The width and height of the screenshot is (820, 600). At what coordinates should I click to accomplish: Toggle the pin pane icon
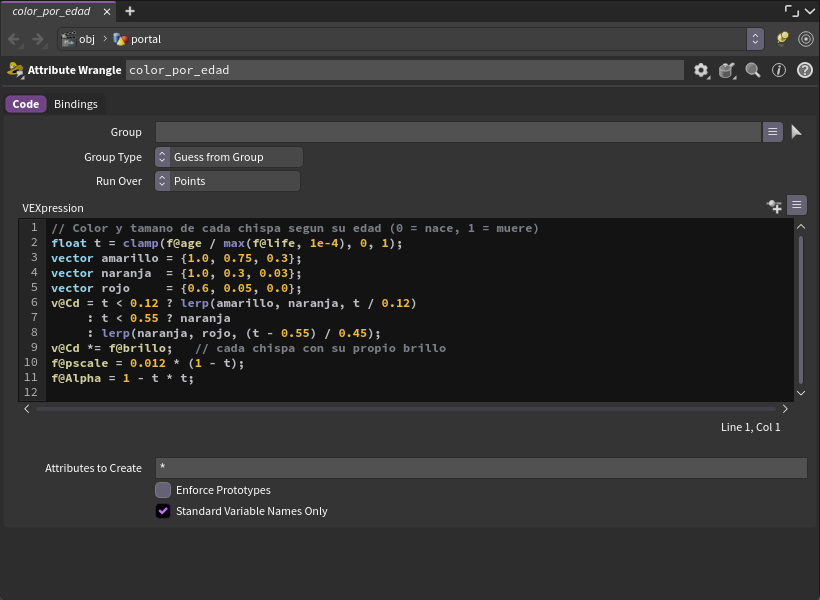click(x=782, y=38)
